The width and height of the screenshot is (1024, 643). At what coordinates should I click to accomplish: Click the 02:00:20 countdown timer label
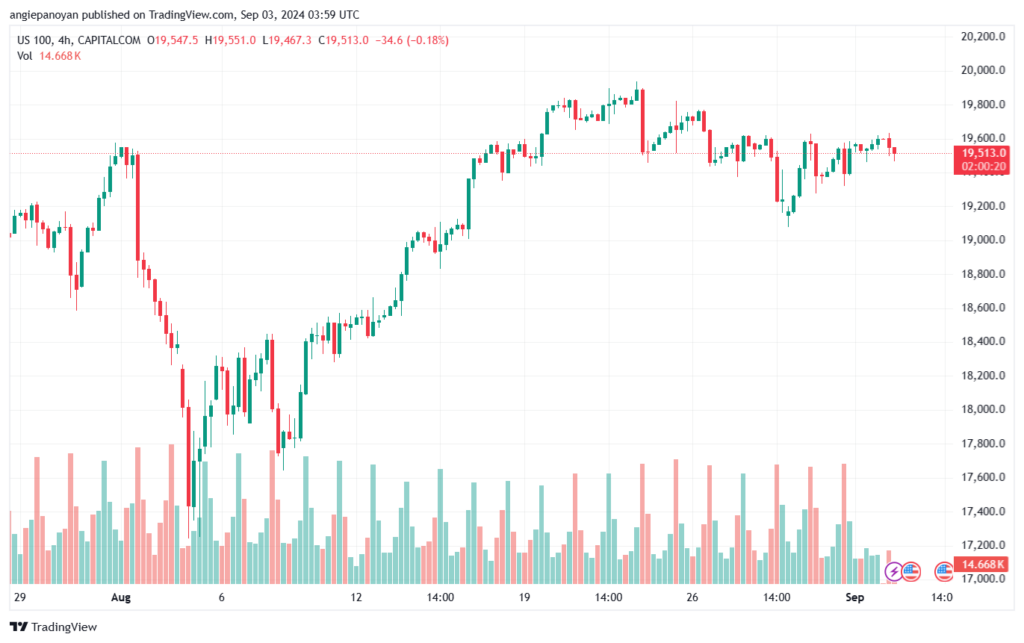tap(983, 166)
